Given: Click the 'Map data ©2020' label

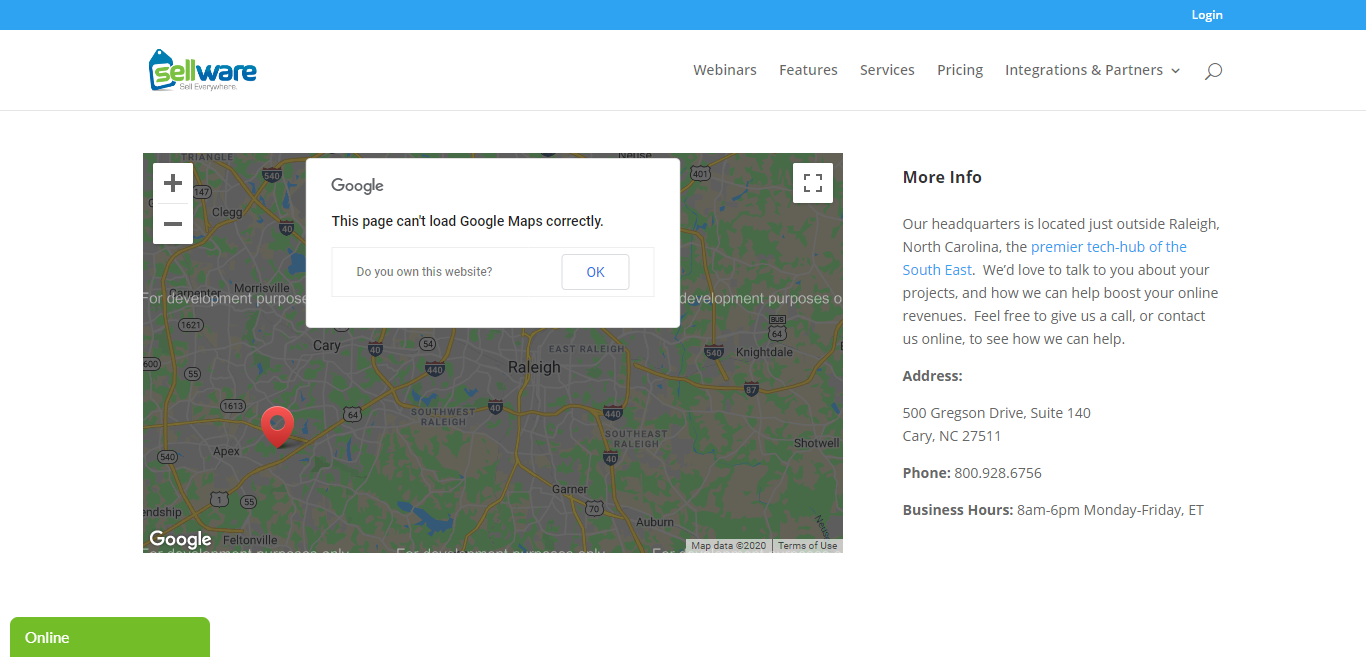Looking at the screenshot, I should coord(728,546).
